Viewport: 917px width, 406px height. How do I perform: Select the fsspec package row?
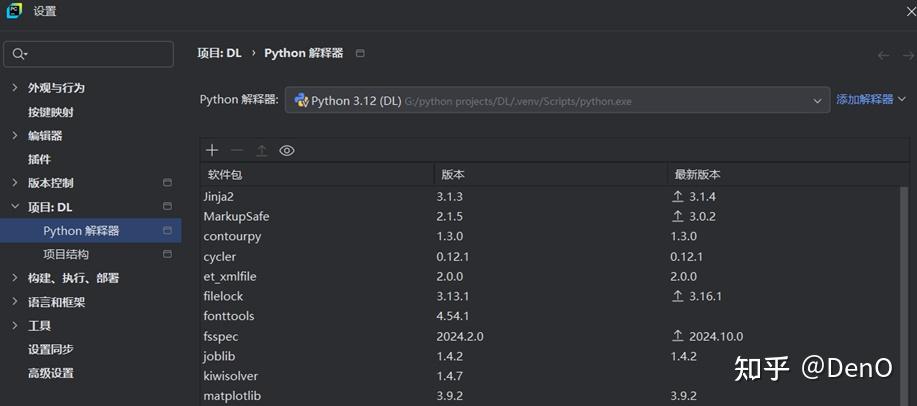tap(550, 336)
